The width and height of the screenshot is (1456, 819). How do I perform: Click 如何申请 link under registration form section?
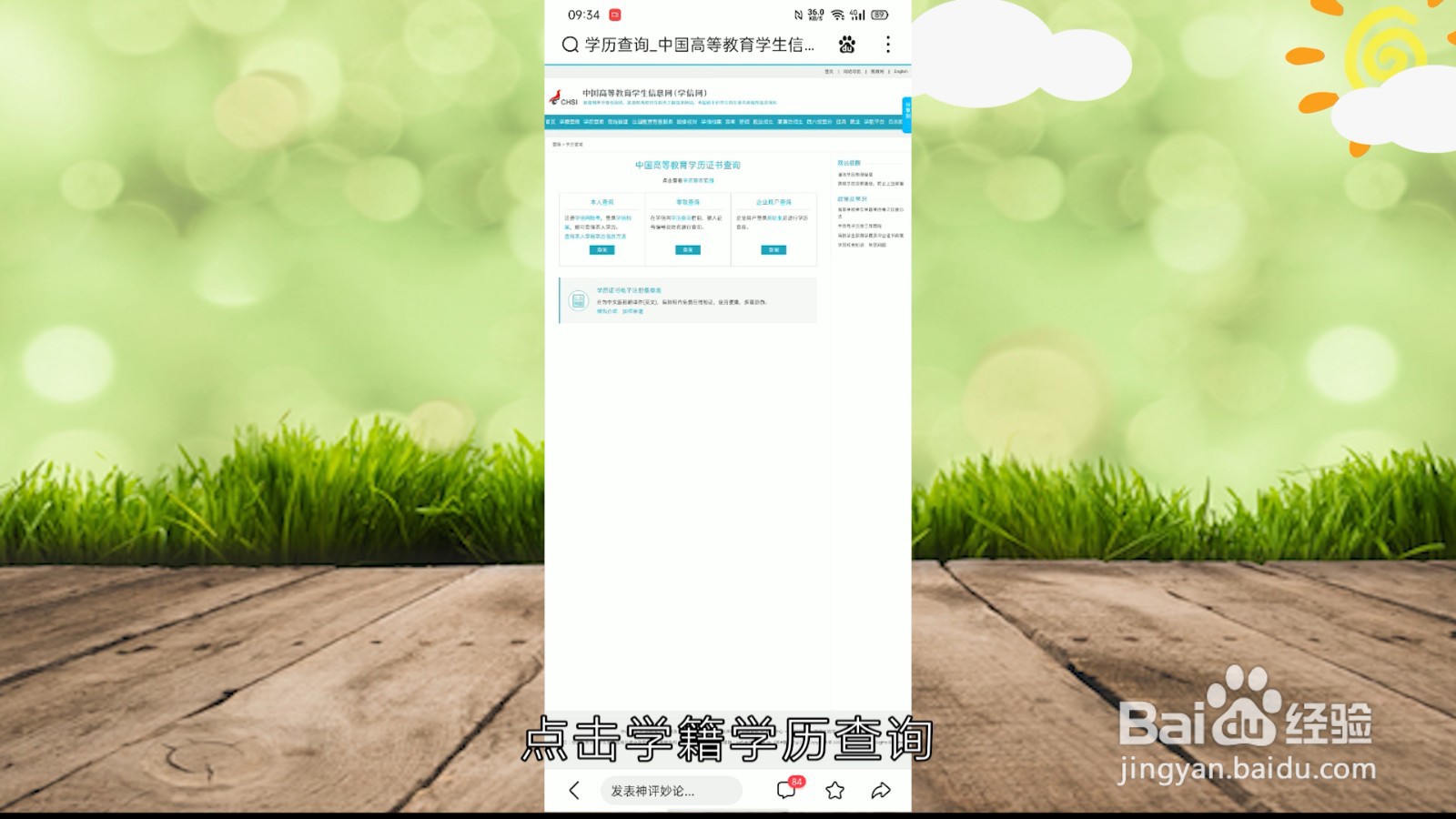click(x=632, y=311)
